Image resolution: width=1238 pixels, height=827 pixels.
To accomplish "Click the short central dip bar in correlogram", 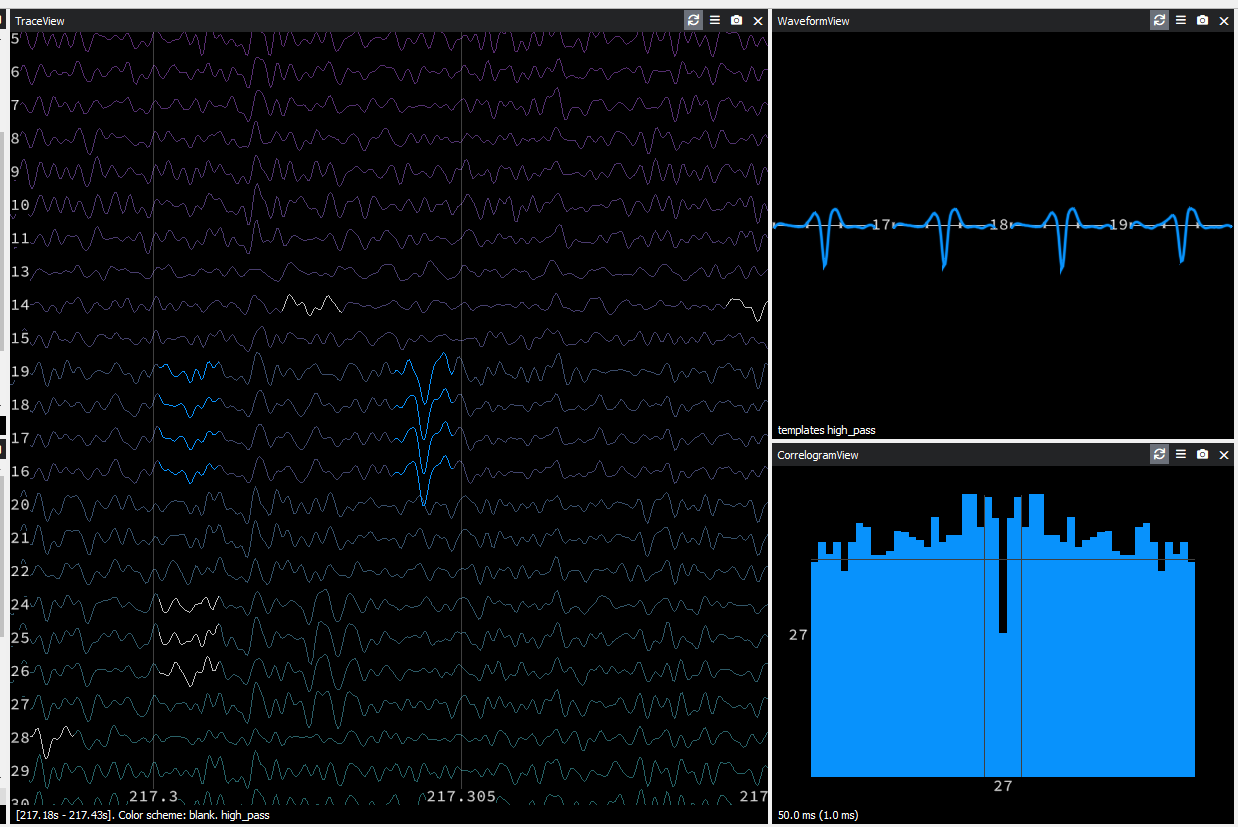I will [1003, 705].
